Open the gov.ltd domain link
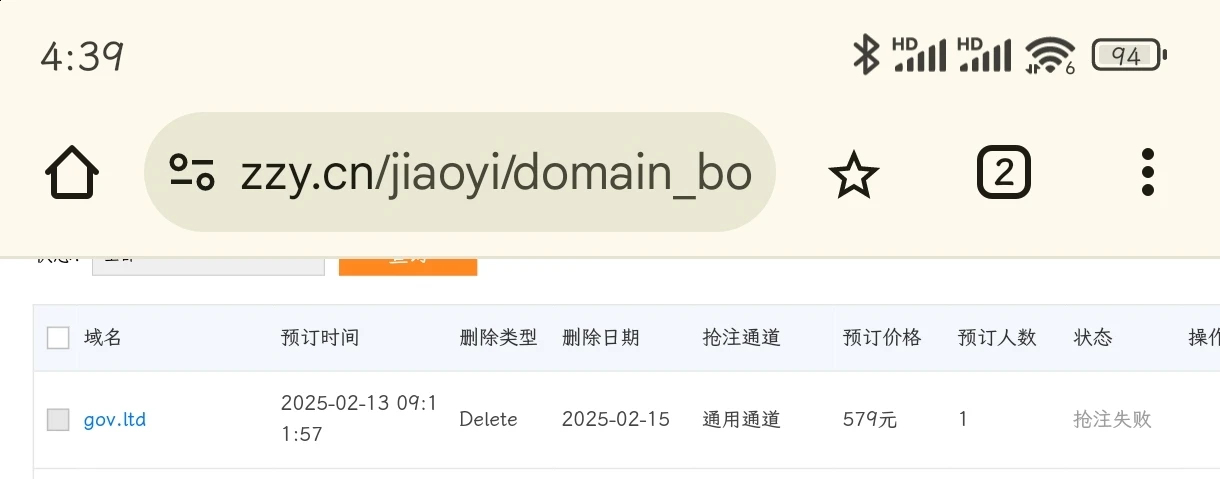1220x479 pixels. (115, 420)
